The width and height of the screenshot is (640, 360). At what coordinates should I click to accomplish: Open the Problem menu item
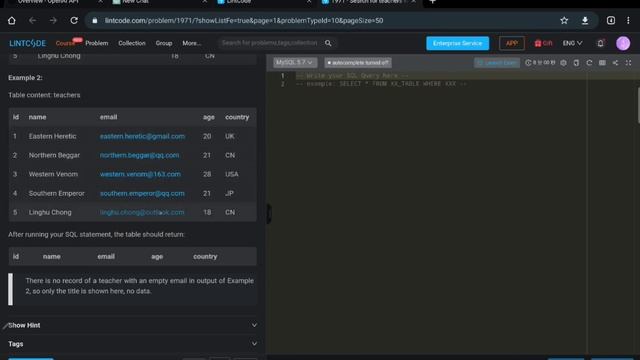click(97, 43)
